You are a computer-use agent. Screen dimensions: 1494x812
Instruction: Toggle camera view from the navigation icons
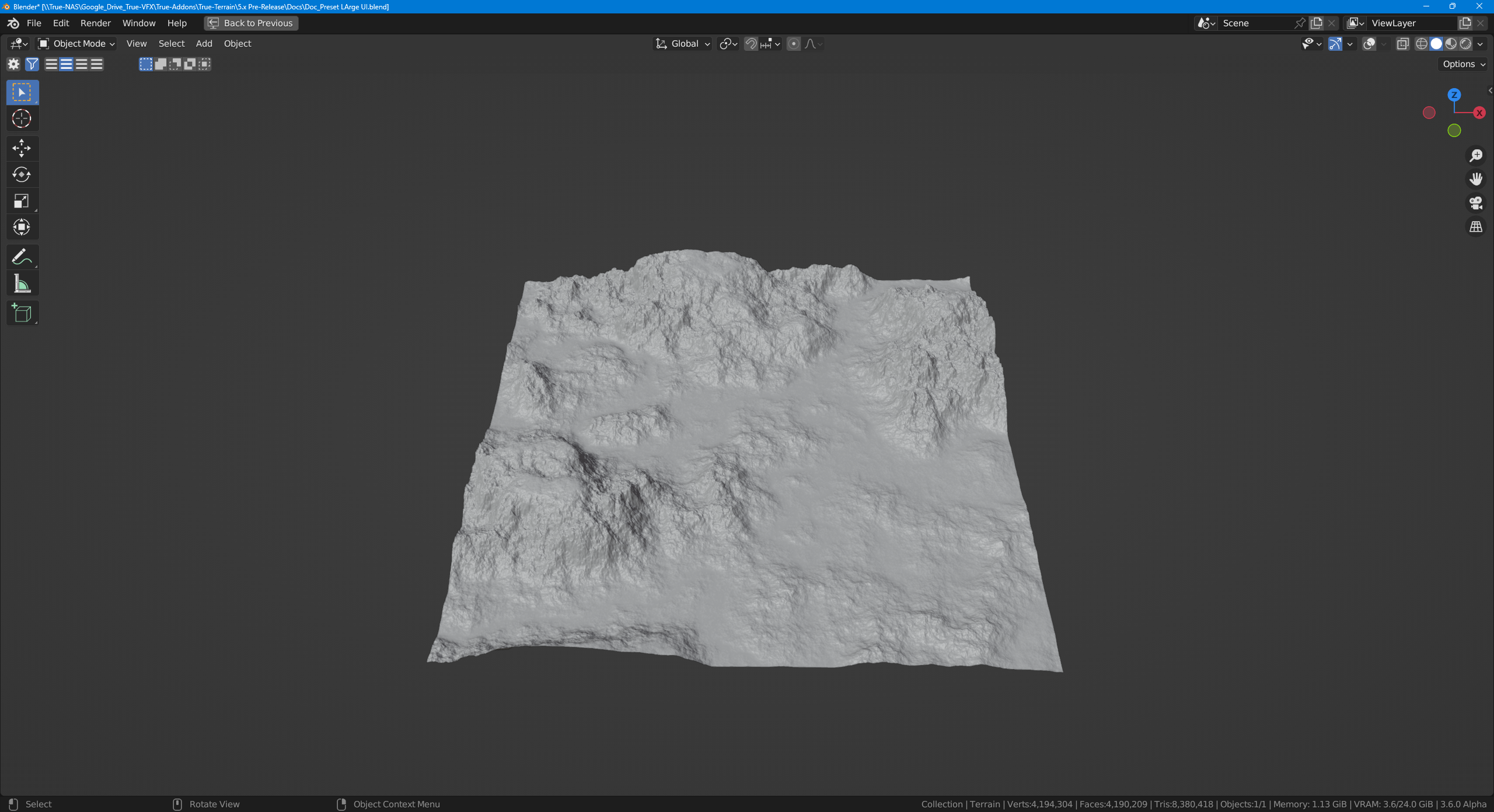click(x=1475, y=203)
